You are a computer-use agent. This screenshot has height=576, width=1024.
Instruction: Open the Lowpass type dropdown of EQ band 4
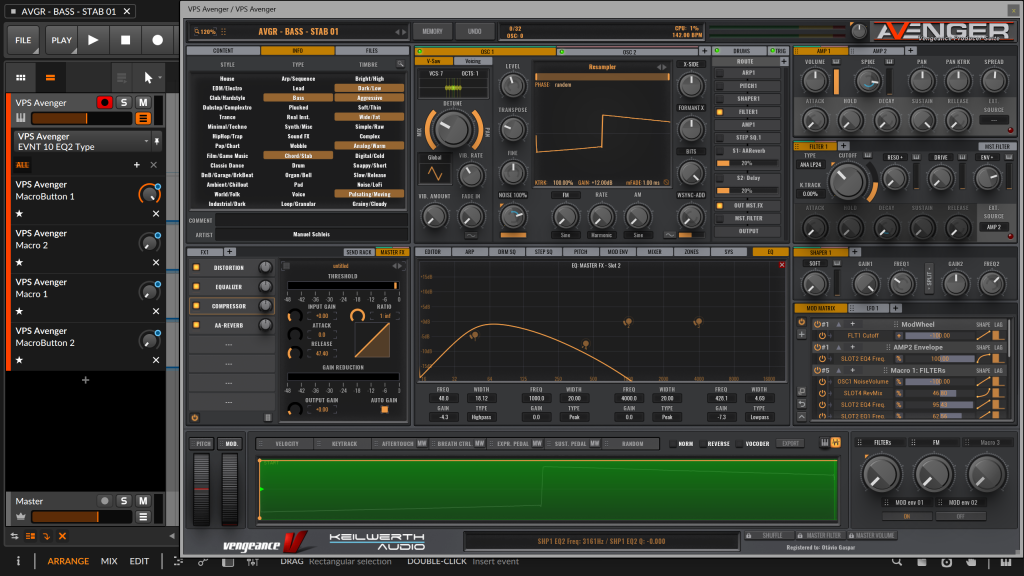point(759,417)
